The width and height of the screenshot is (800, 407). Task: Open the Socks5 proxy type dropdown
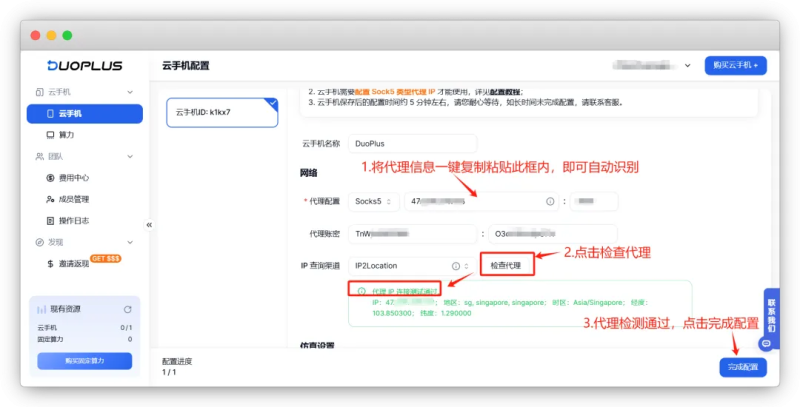pos(375,202)
